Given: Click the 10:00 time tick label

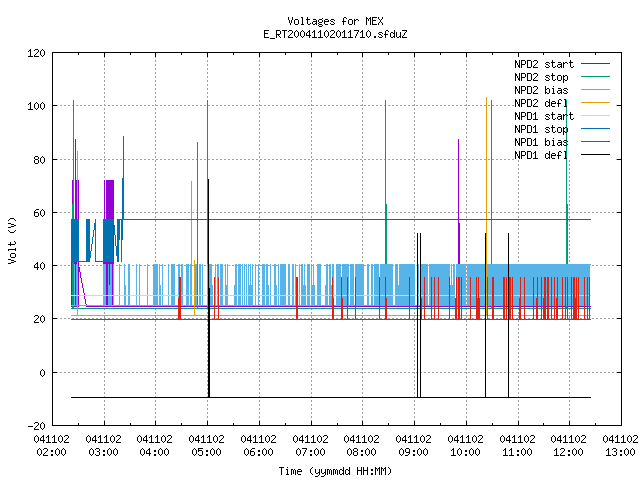Looking at the screenshot, I should click(x=465, y=452).
